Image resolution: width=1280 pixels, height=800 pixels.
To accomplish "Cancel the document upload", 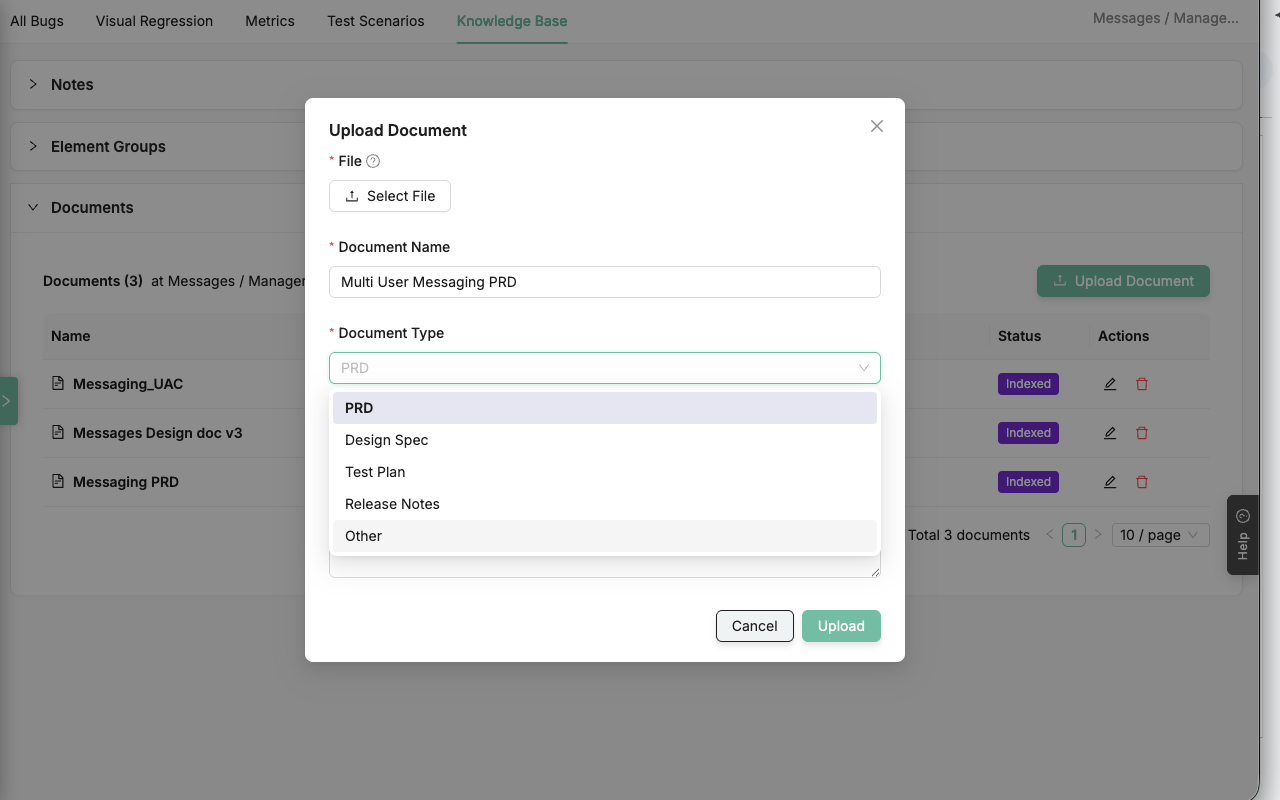I will click(x=754, y=626).
